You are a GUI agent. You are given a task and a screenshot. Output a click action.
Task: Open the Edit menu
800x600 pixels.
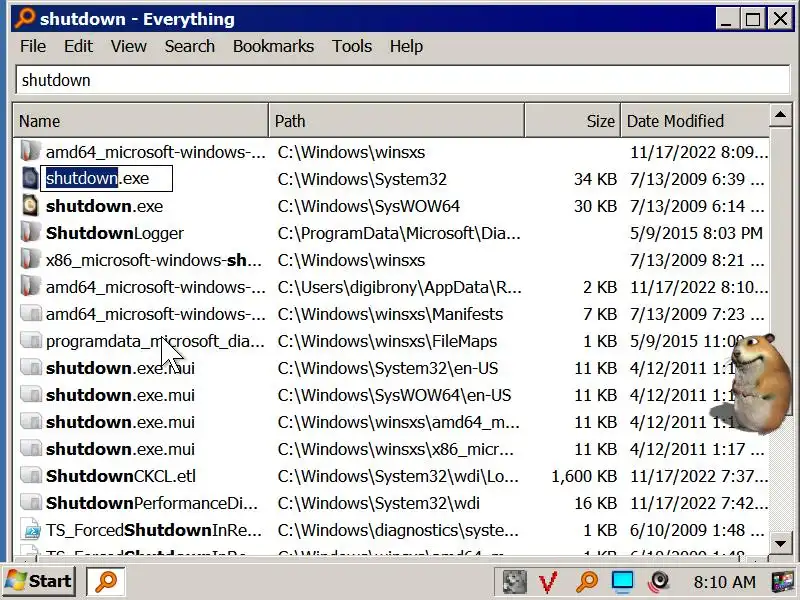point(78,46)
